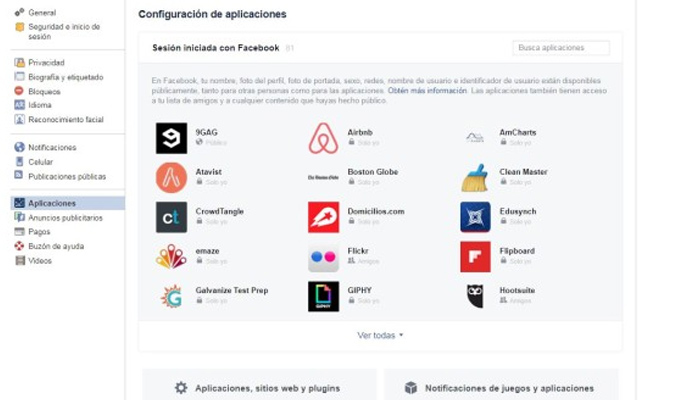Open the Atavist app icon
The height and width of the screenshot is (400, 700).
171,178
